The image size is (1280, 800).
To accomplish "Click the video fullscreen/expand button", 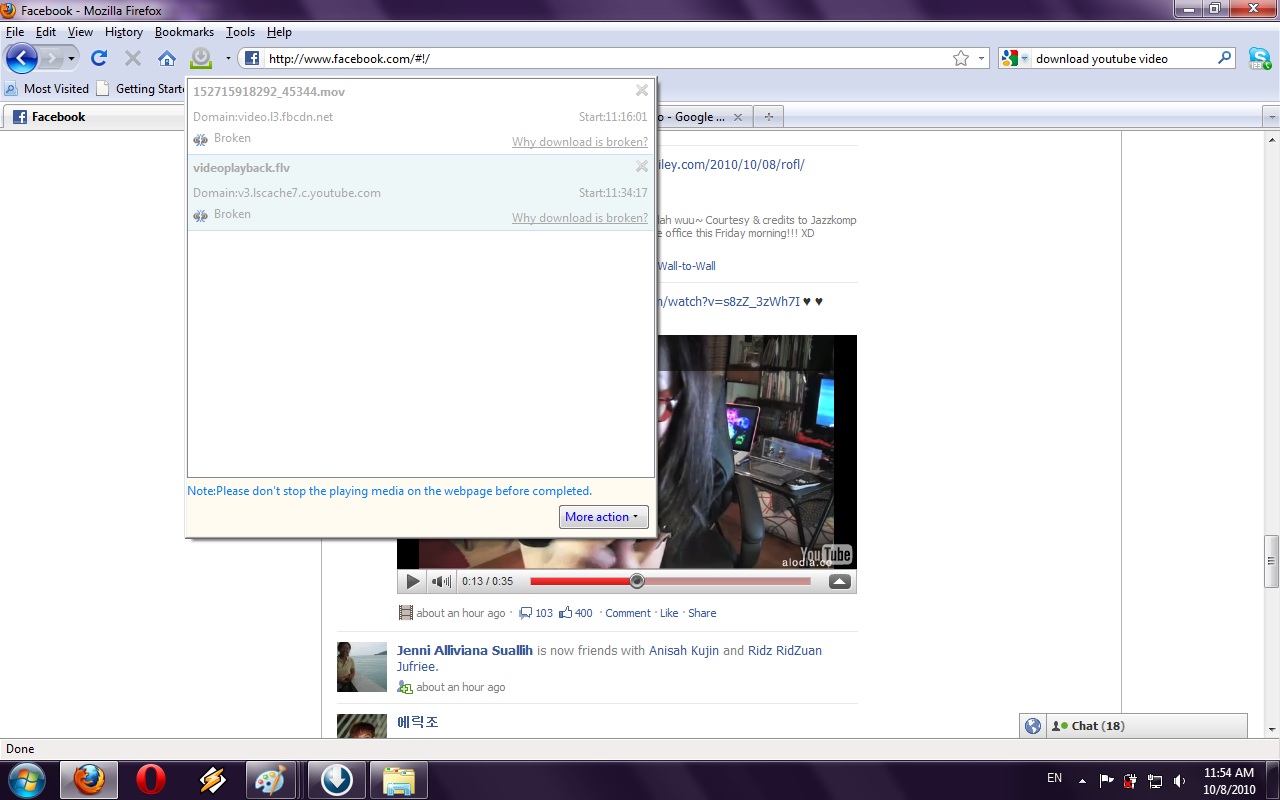I will (840, 581).
